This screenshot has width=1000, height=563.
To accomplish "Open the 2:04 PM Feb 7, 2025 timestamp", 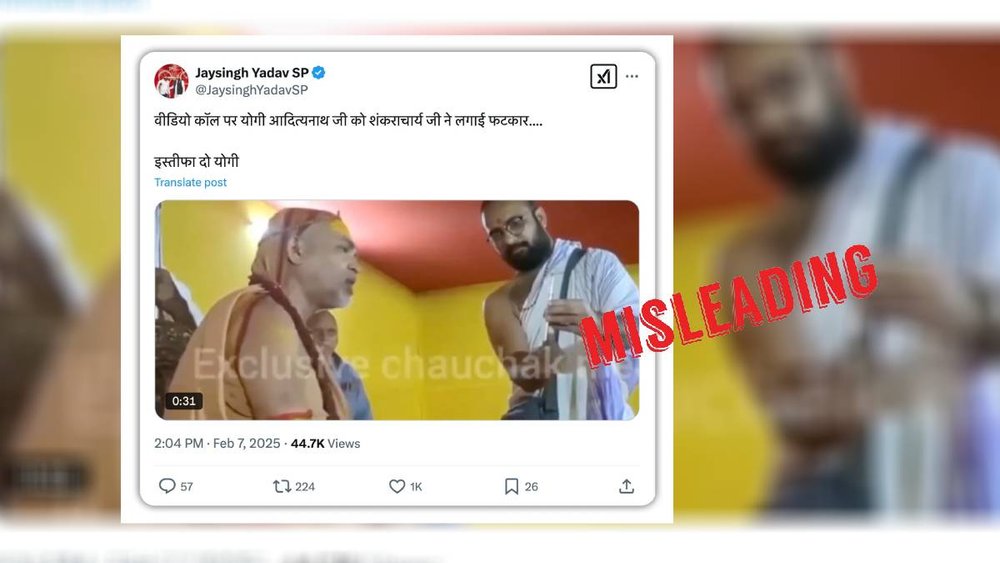I will pos(217,443).
